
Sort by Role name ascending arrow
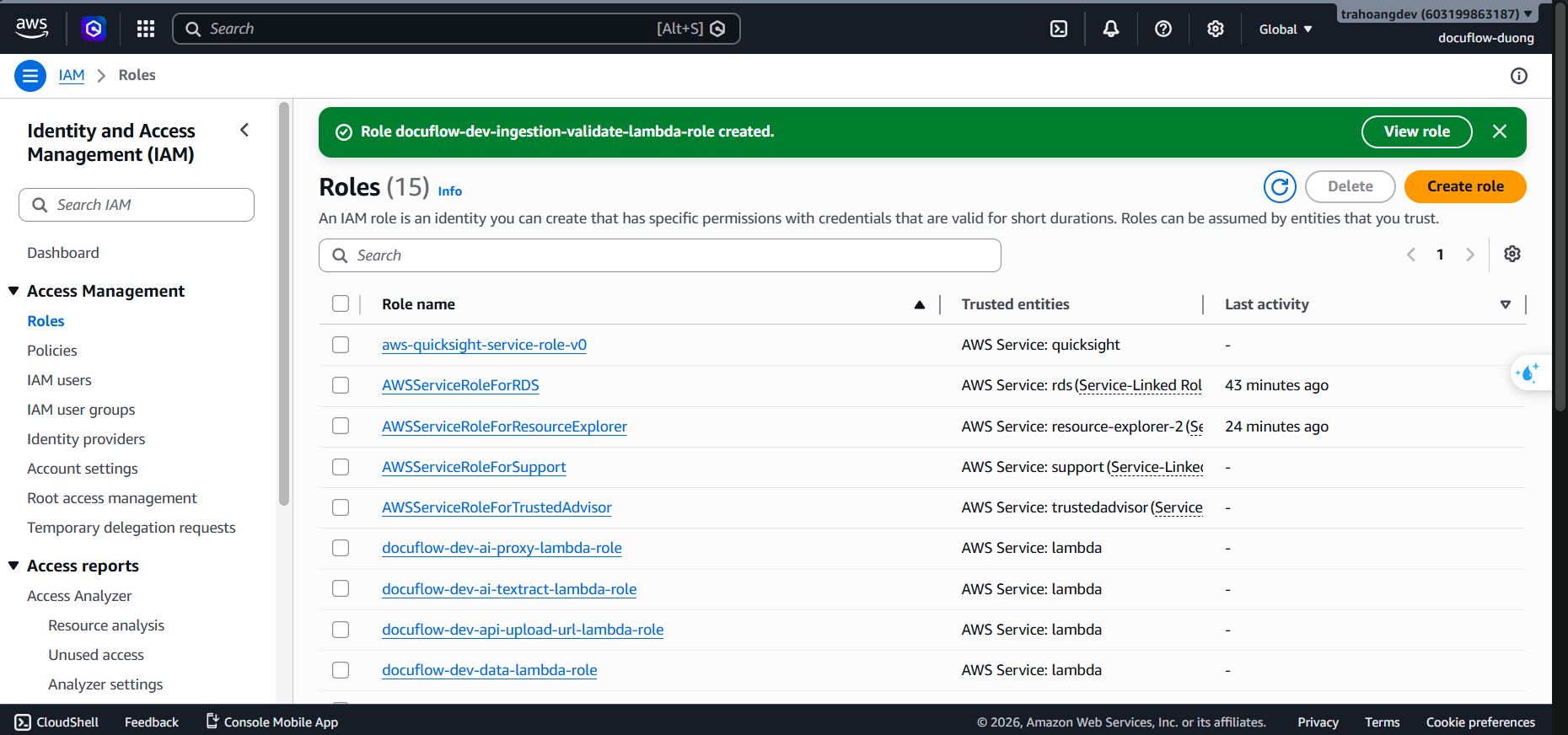[x=920, y=305]
